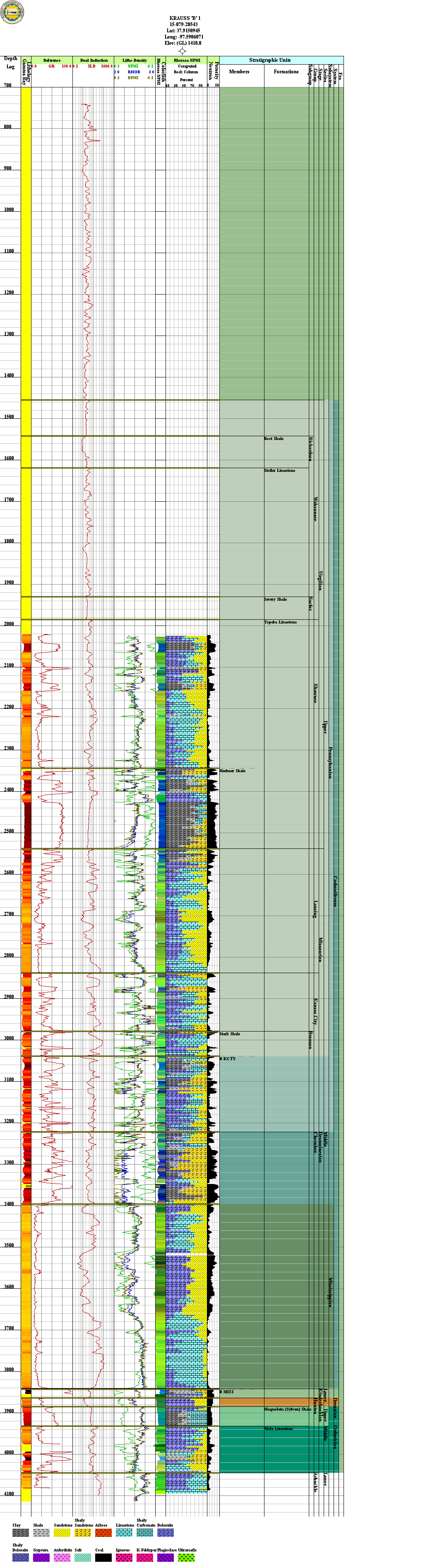
Task: Click the vertical Pennsylvanian subsystem label
Action: (x=331, y=763)
